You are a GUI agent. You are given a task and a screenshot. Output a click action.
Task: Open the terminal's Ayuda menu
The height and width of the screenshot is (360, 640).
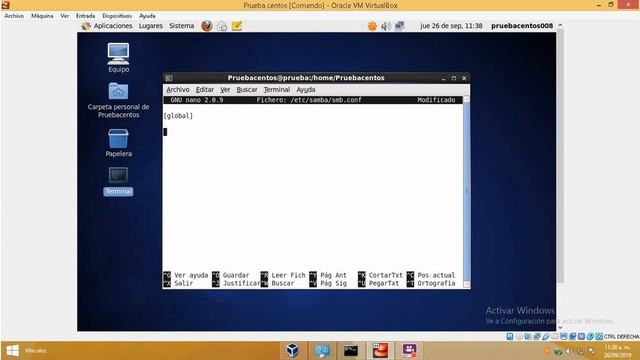(306, 89)
